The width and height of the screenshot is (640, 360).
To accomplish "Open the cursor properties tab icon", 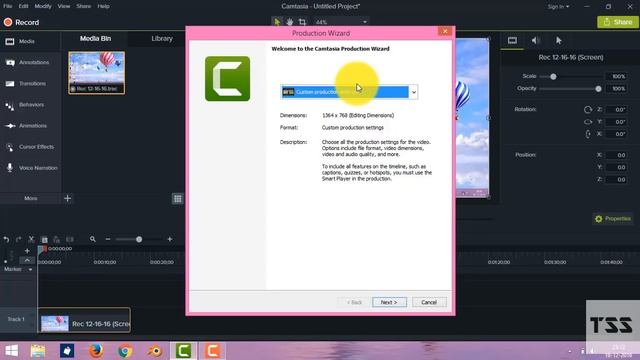I will [558, 40].
